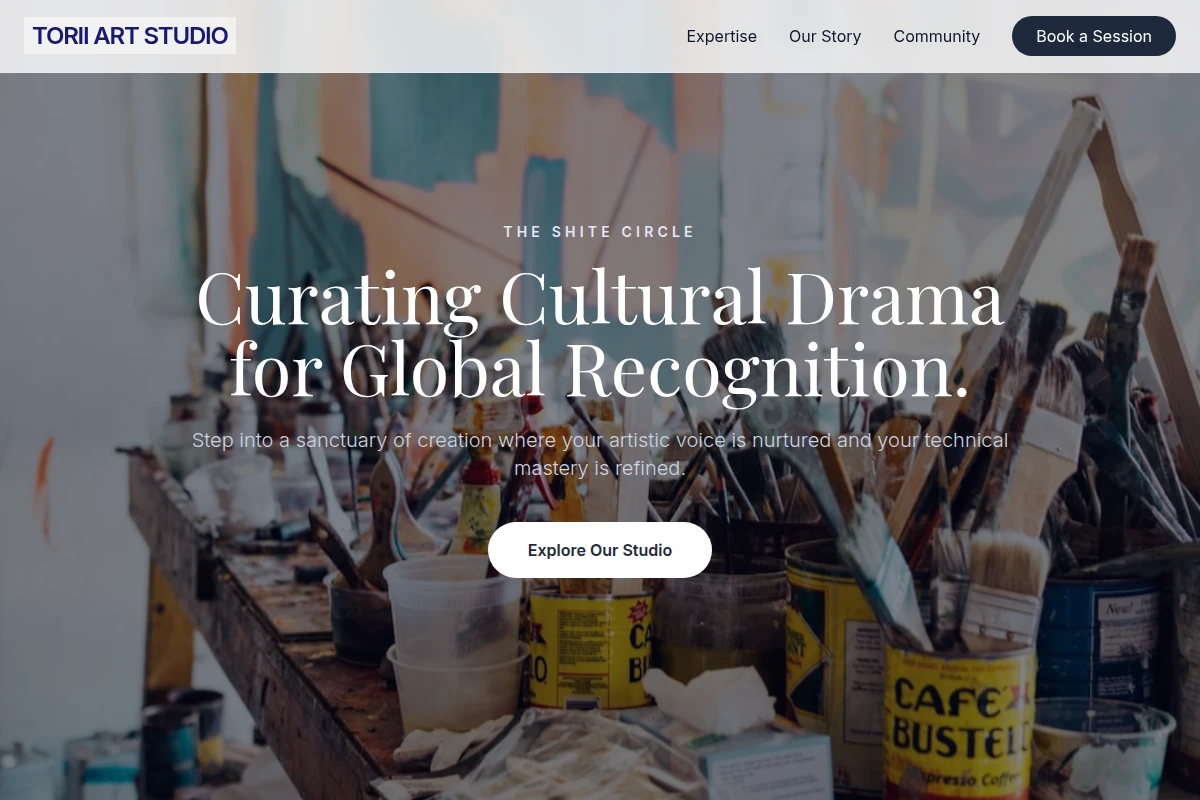Click Book a Session button
Viewport: 1200px width, 800px height.
(x=1094, y=36)
